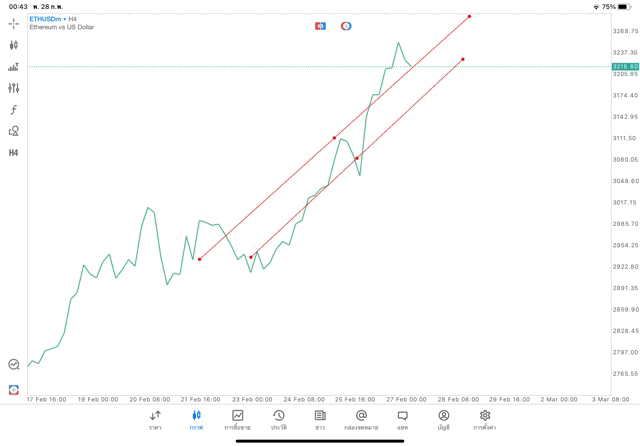This screenshot has height=447, width=640.
Task: Open the H4 timeframe selector
Action: tap(14, 153)
